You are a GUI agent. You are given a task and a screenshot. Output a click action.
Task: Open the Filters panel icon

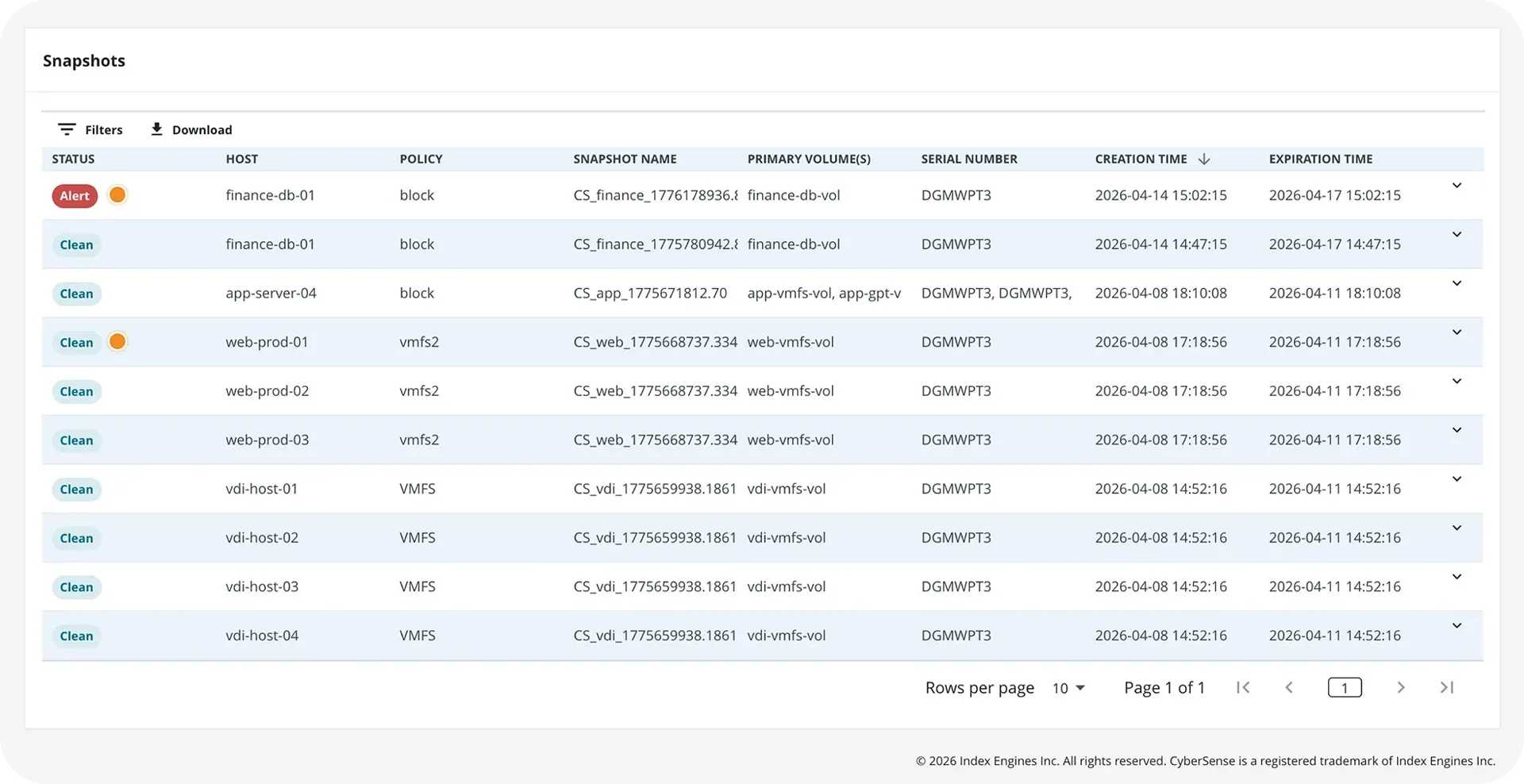click(67, 129)
